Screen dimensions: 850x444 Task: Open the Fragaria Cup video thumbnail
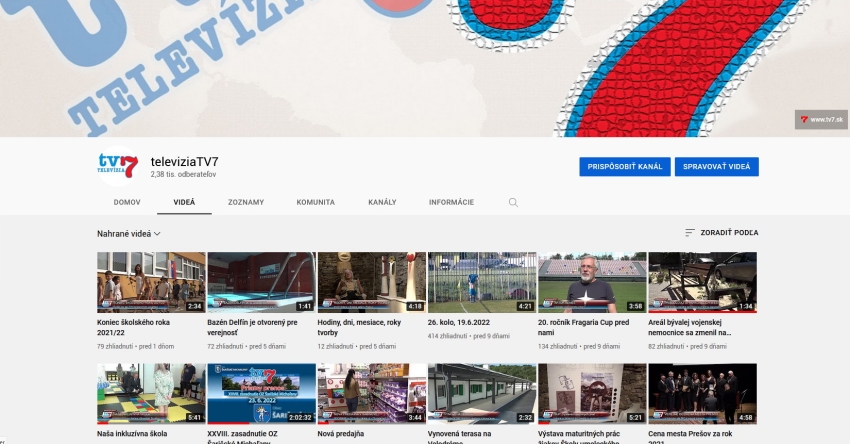[593, 282]
